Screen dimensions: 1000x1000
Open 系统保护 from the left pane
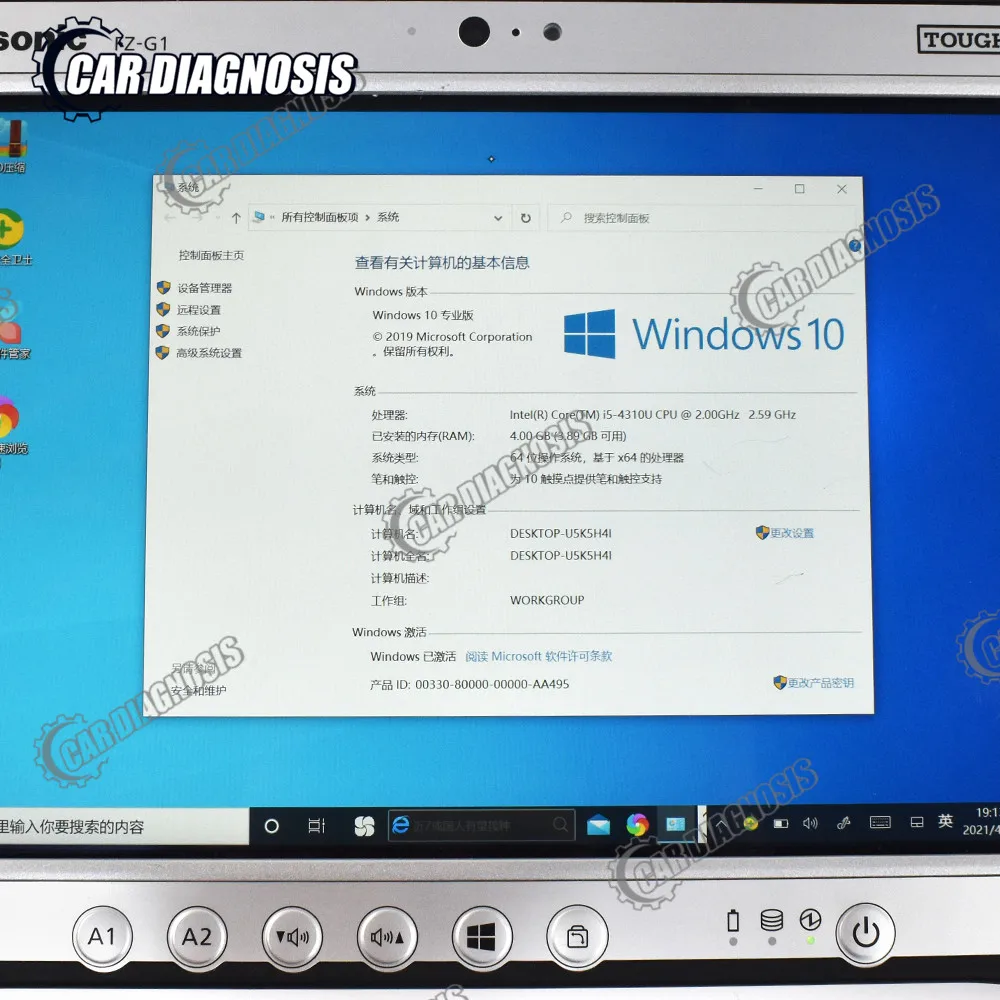198,332
